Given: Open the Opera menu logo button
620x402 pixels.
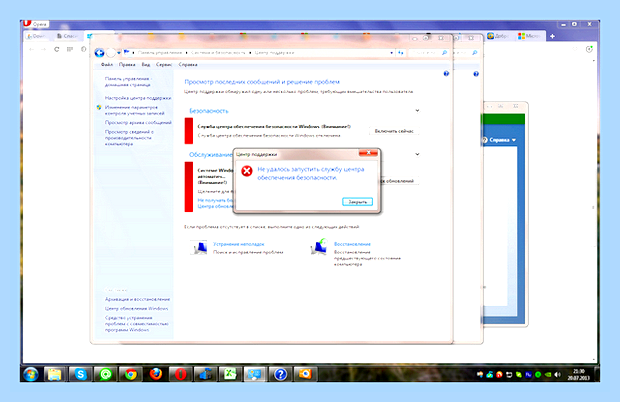Looking at the screenshot, I should pyautogui.click(x=36, y=24).
